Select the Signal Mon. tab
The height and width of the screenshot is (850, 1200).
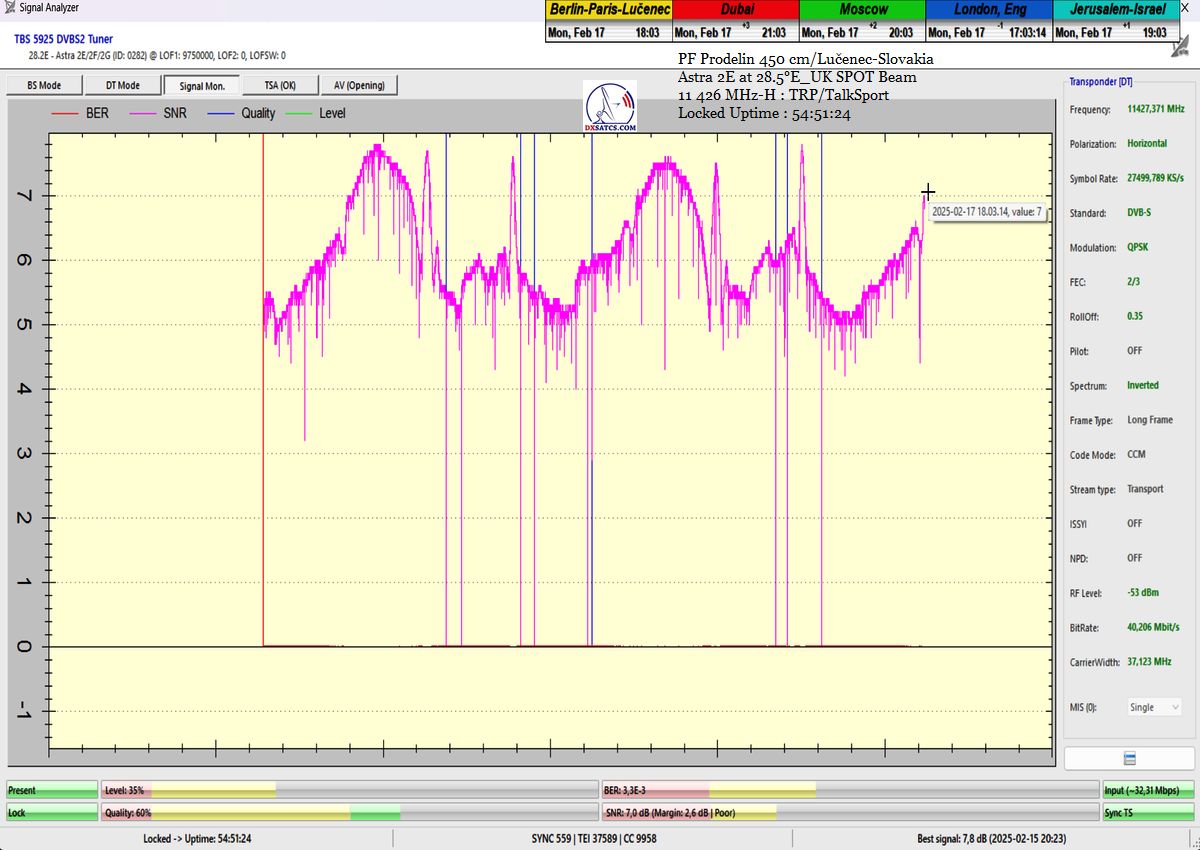[x=202, y=86]
